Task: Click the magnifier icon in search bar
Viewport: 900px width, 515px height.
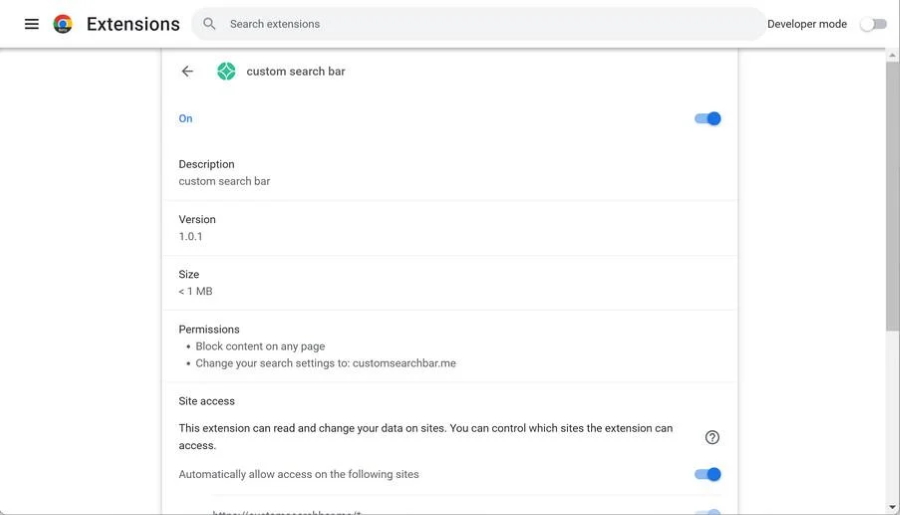Action: tap(209, 24)
